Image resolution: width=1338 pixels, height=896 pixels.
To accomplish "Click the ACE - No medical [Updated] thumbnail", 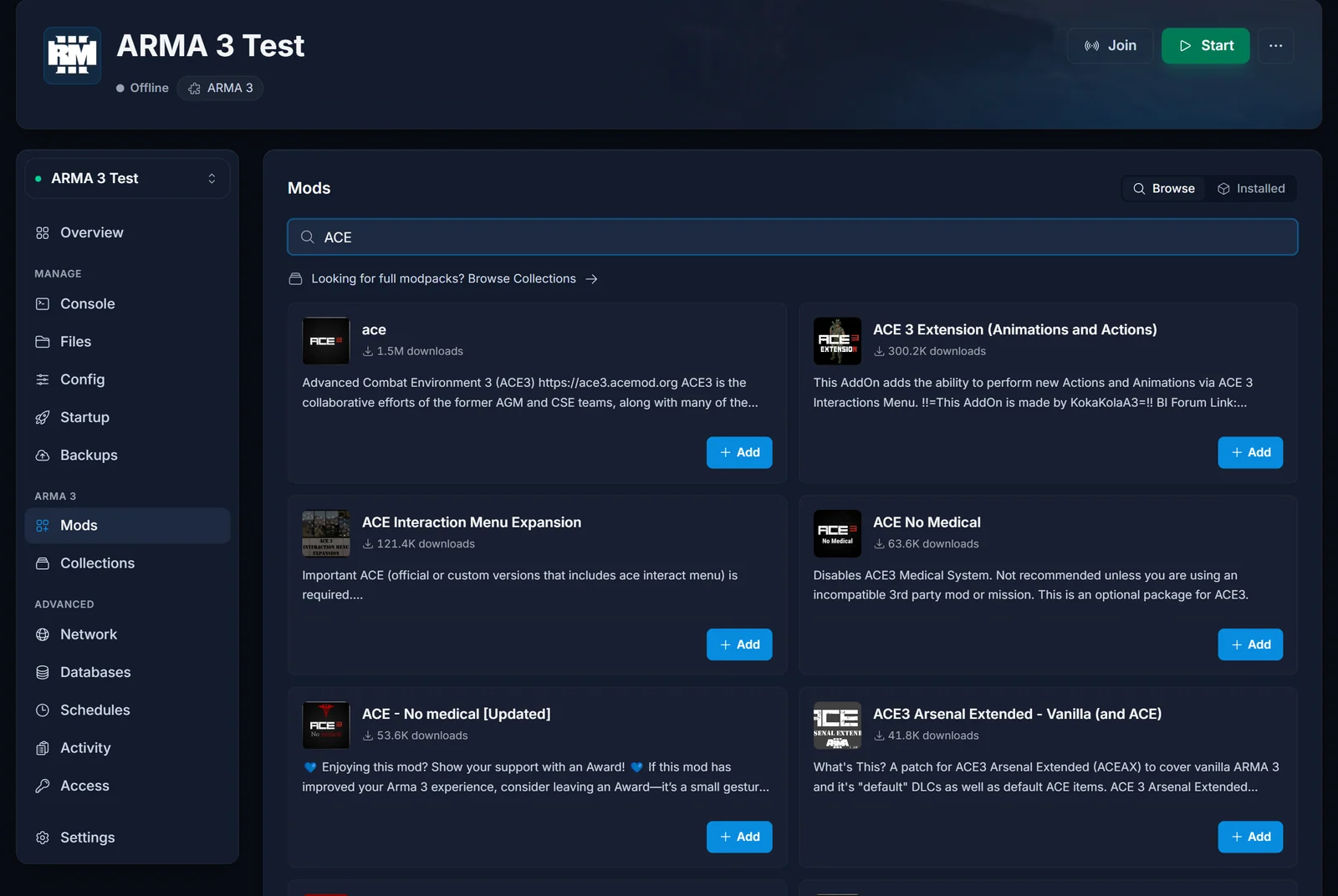I will click(x=326, y=725).
